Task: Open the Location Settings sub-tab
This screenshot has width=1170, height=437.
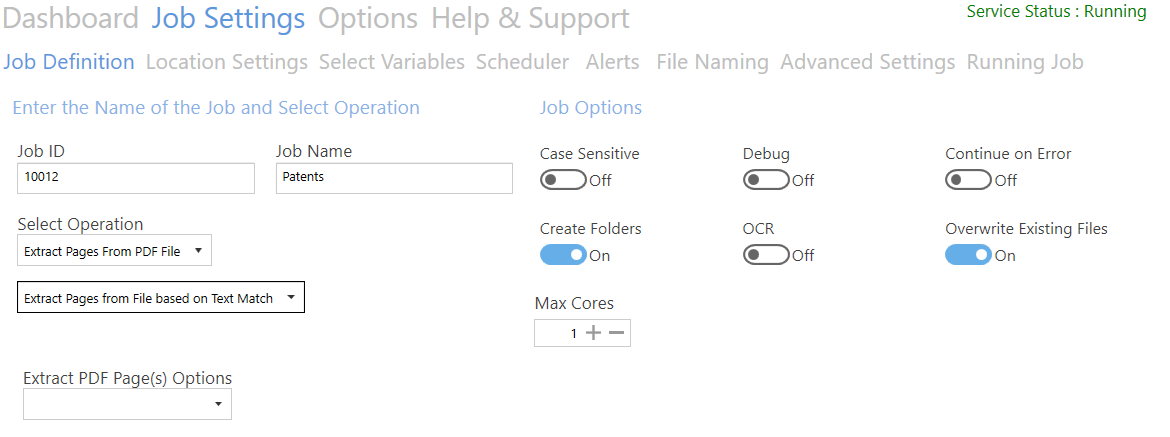Action: [226, 62]
